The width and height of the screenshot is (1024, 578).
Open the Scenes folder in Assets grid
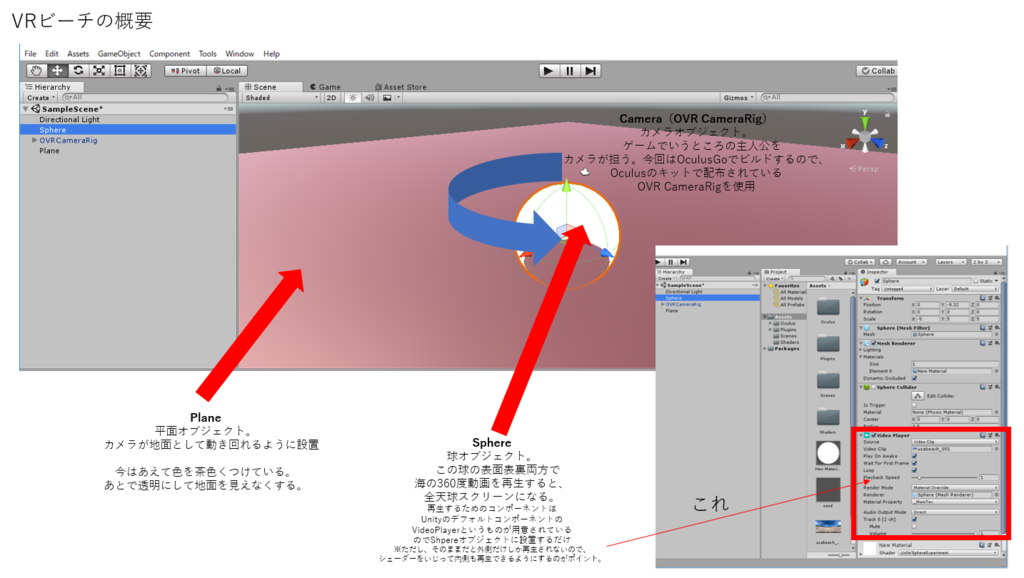pyautogui.click(x=828, y=381)
